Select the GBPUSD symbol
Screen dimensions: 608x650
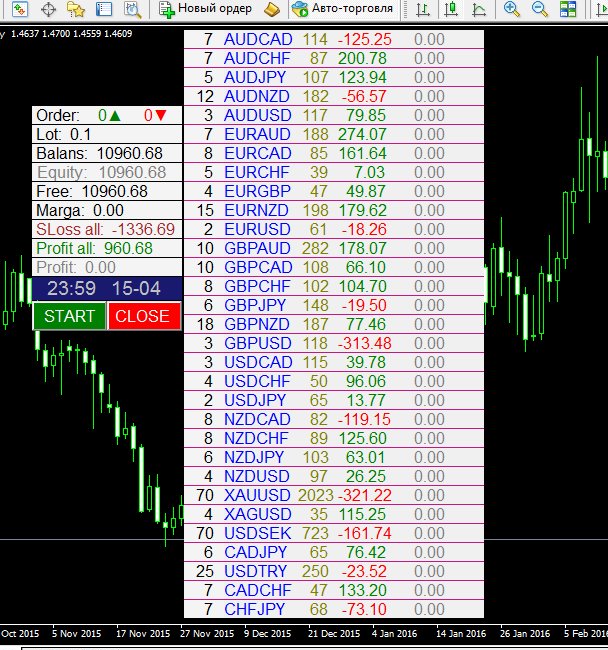click(x=258, y=344)
